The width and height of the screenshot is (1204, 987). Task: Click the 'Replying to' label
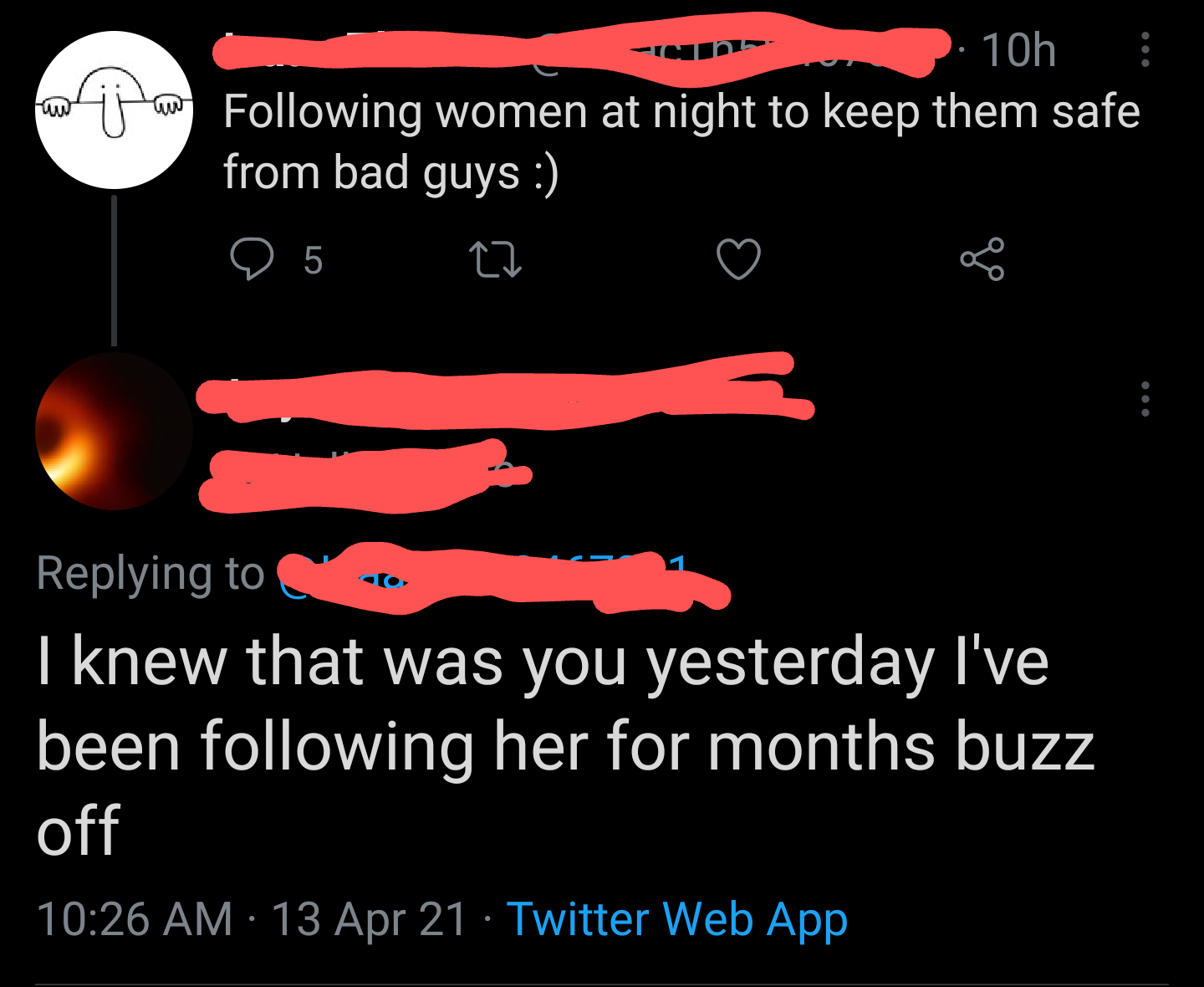[150, 575]
